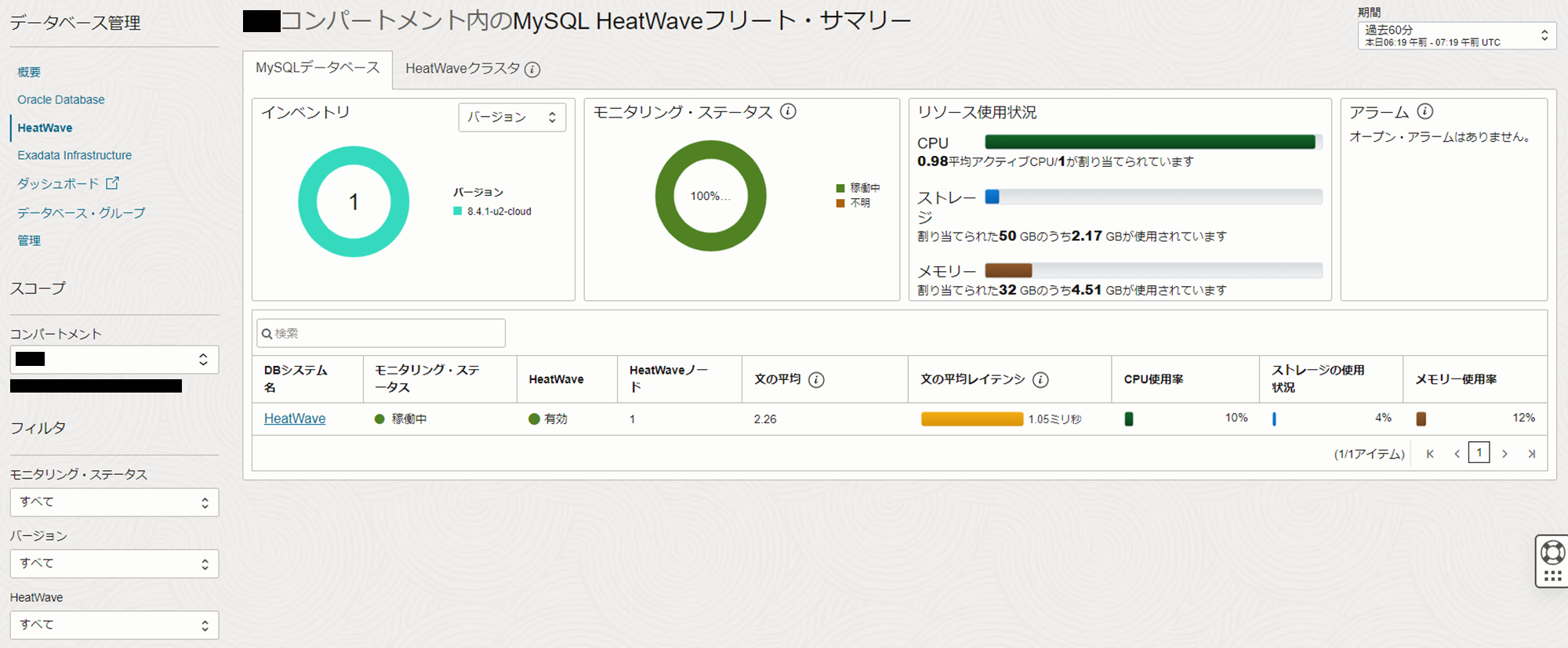Click the inventory donut chart
1568x648 pixels.
354,201
